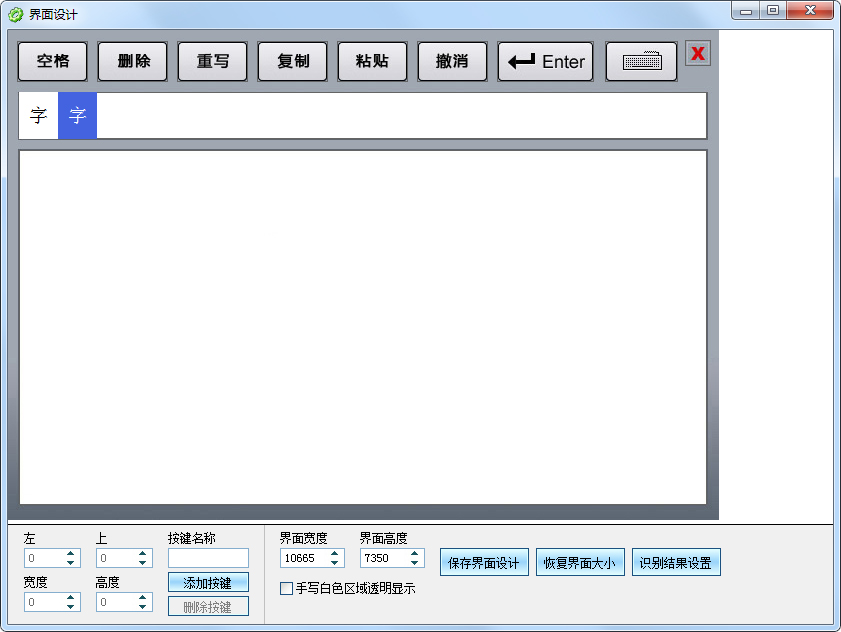Click the 粘贴 (paste) button
This screenshot has width=841, height=632.
373,62
